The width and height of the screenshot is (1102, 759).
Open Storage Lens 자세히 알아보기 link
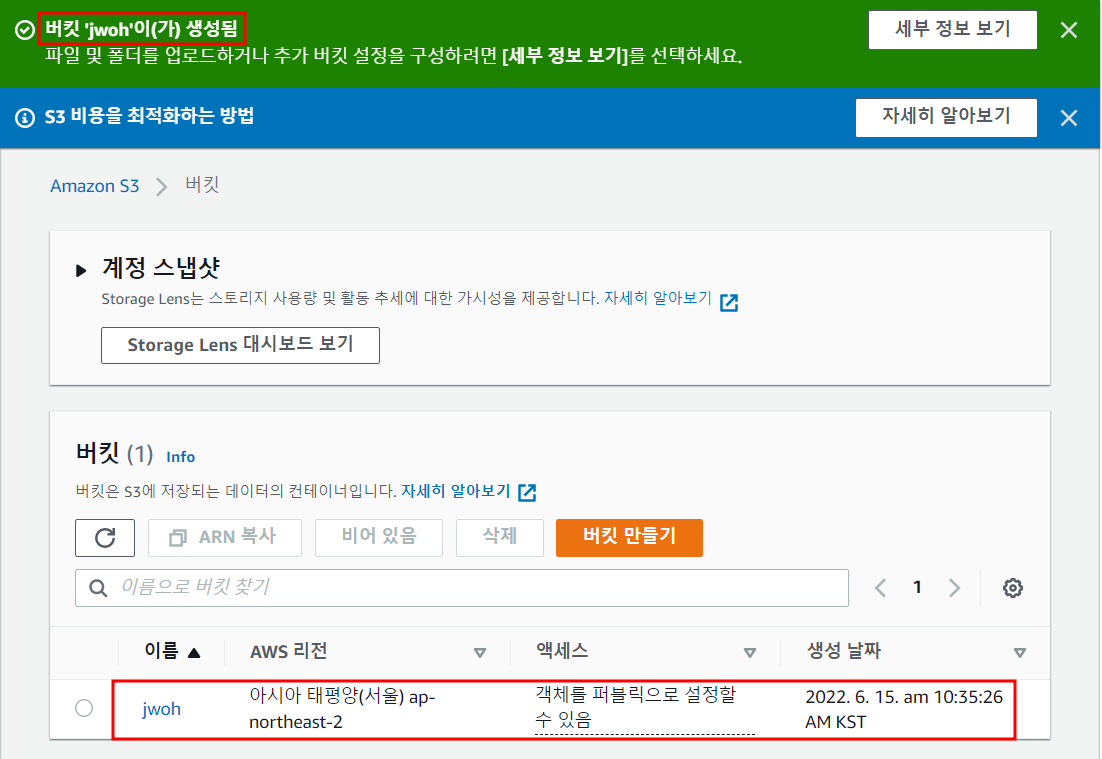coord(658,298)
